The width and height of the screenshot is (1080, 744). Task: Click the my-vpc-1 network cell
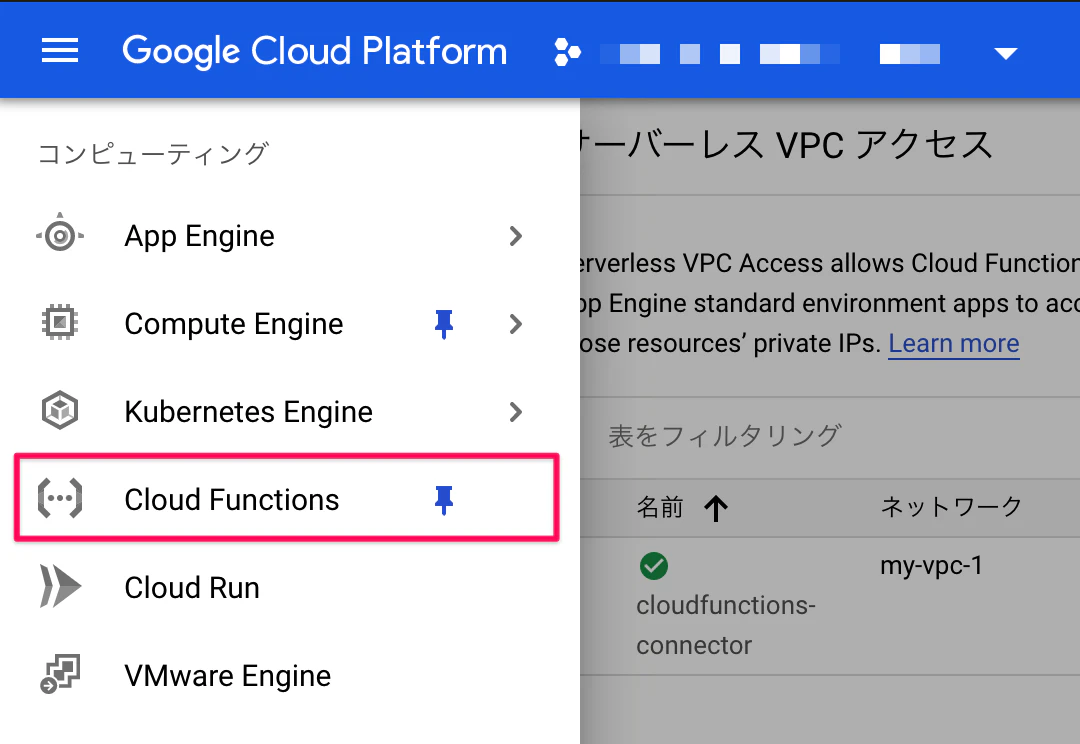tap(931, 566)
